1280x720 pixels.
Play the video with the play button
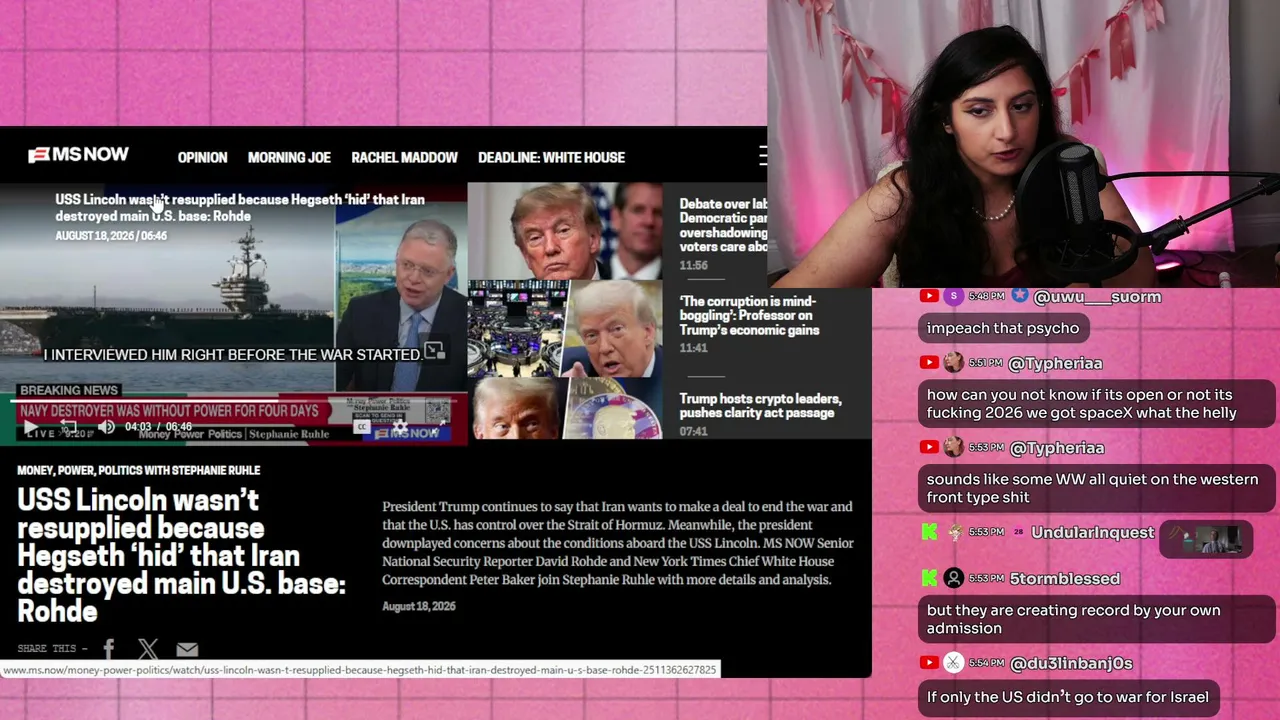point(31,427)
